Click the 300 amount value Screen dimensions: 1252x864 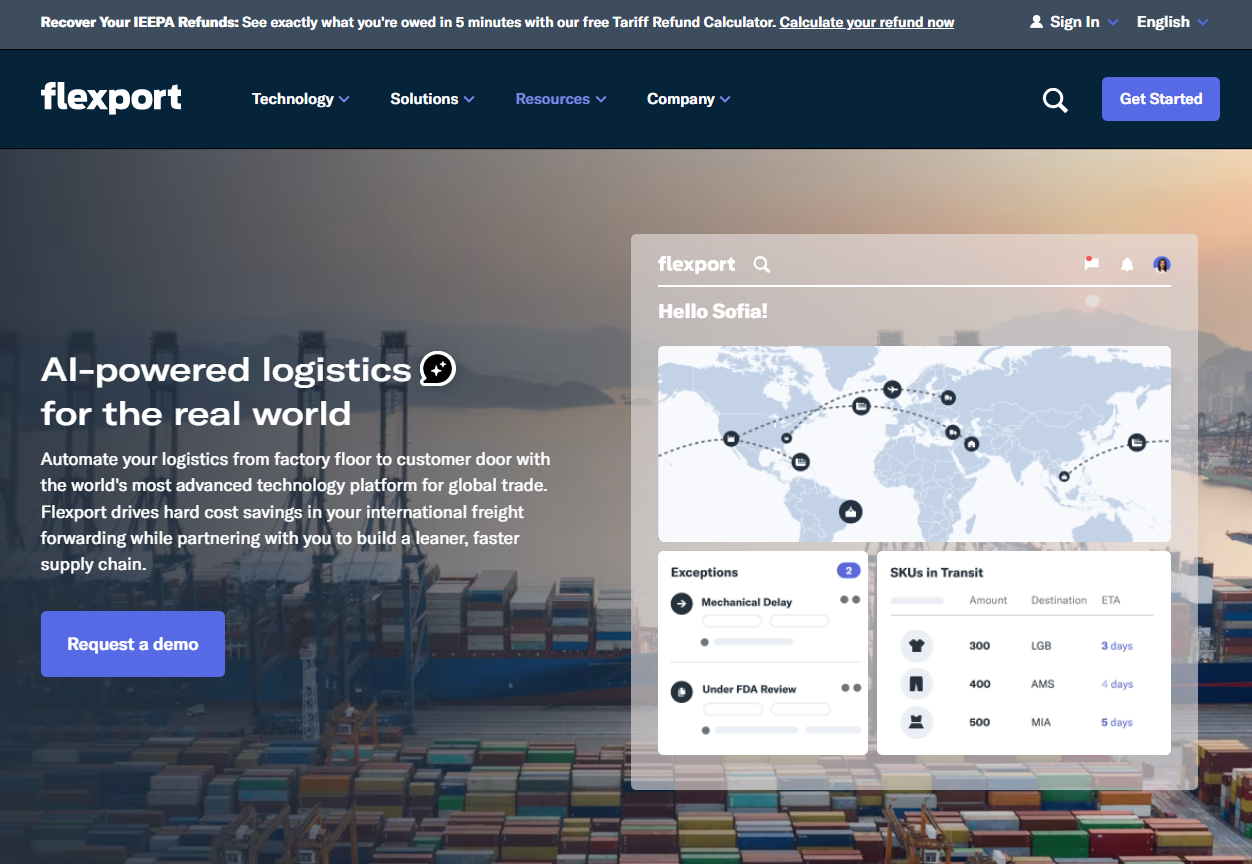pos(980,646)
